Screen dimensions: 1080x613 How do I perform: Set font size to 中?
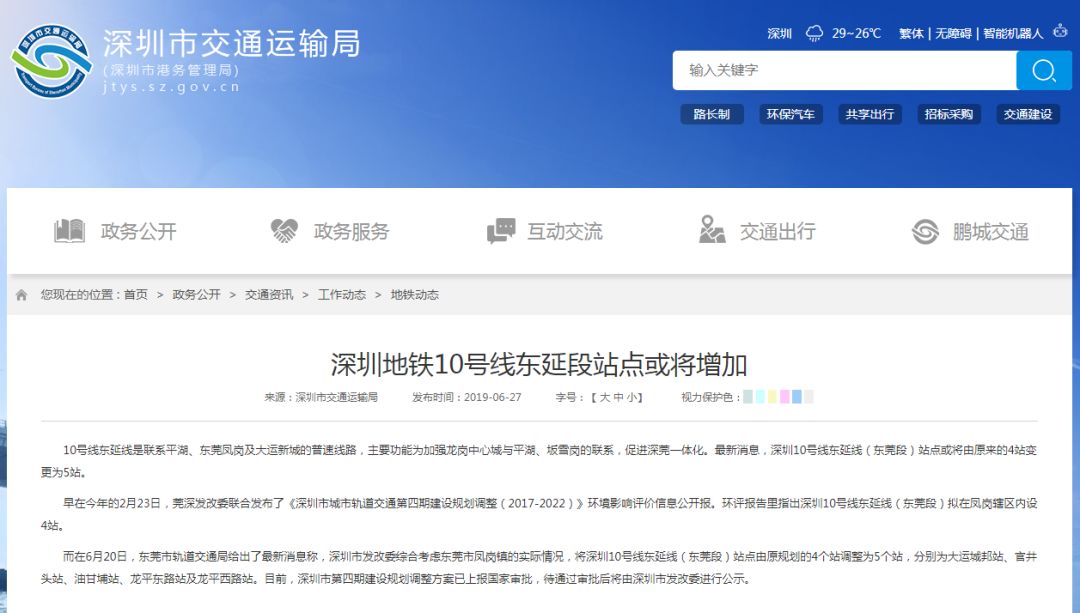[618, 397]
